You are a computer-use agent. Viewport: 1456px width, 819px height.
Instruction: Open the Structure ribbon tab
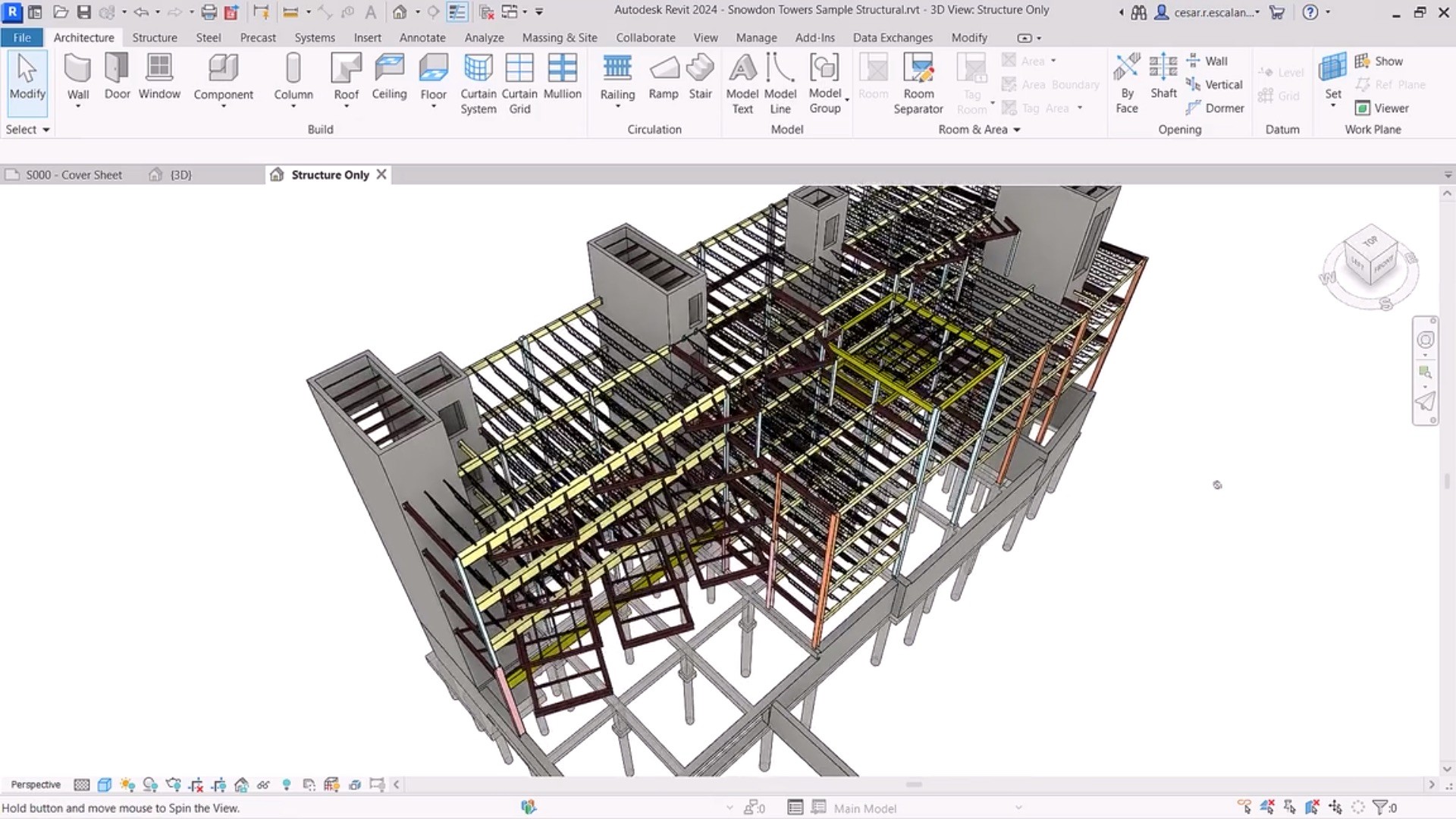(x=153, y=37)
